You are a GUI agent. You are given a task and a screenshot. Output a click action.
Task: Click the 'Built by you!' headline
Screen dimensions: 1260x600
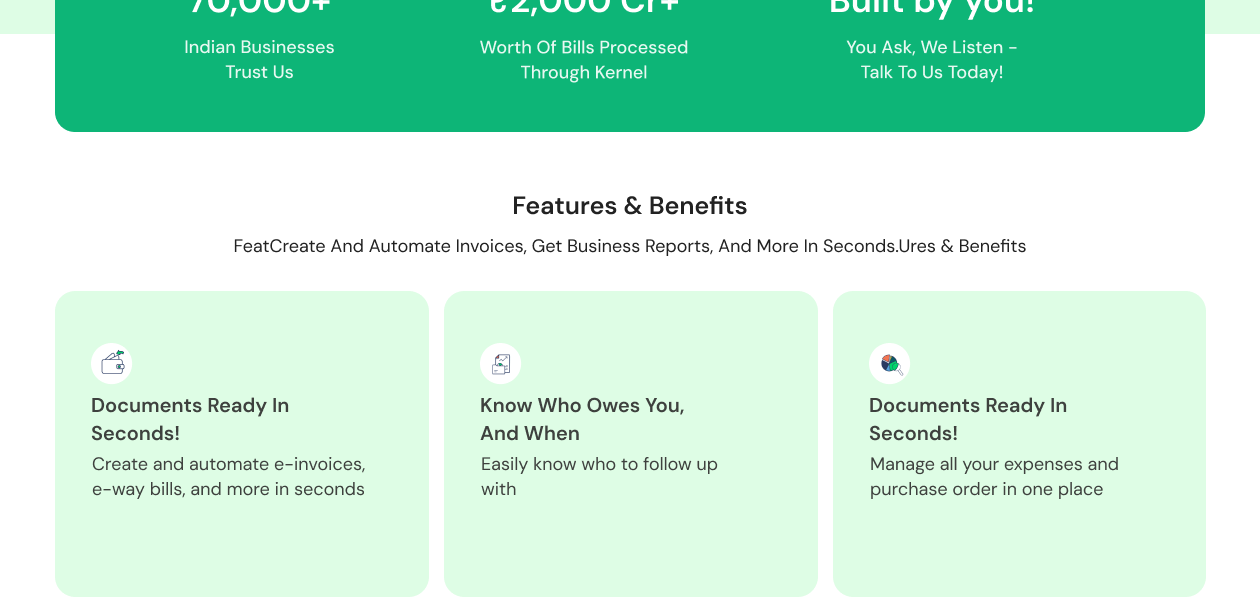(x=932, y=8)
